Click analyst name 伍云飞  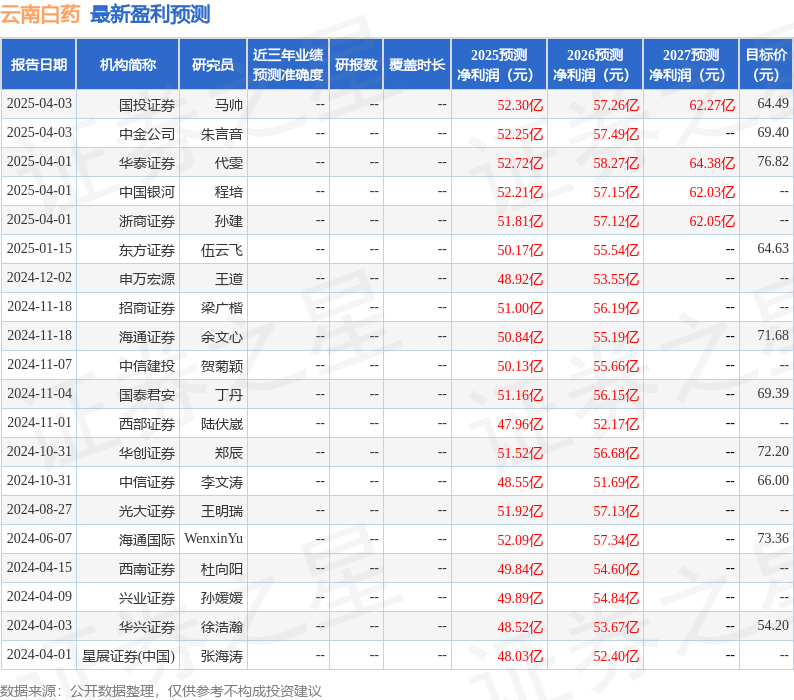222,250
